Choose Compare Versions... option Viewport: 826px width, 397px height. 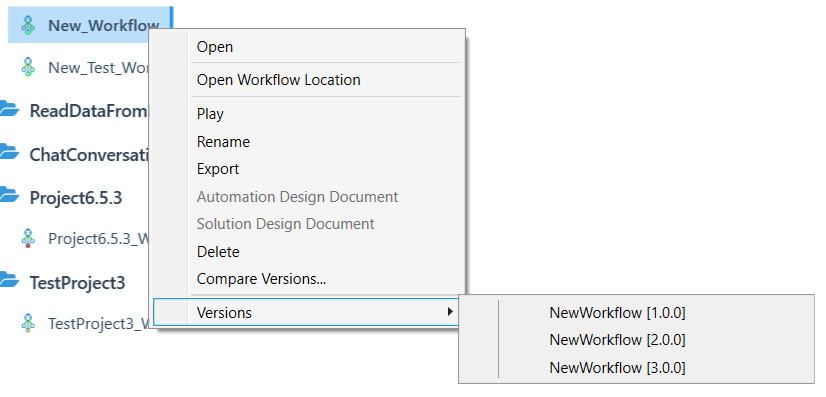(x=326, y=279)
